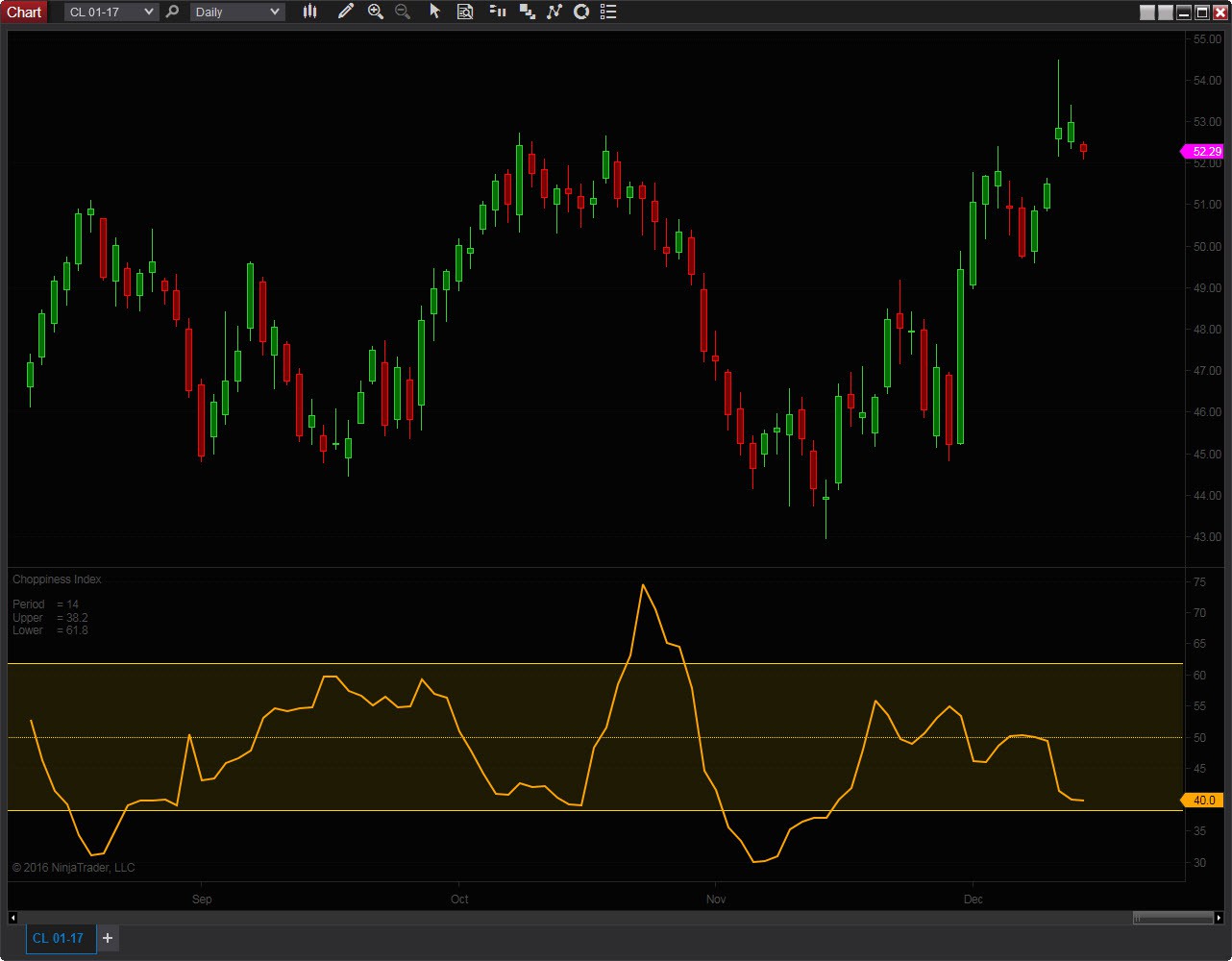This screenshot has height=961, width=1232.
Task: Click the Dec date axis label
Action: (973, 899)
